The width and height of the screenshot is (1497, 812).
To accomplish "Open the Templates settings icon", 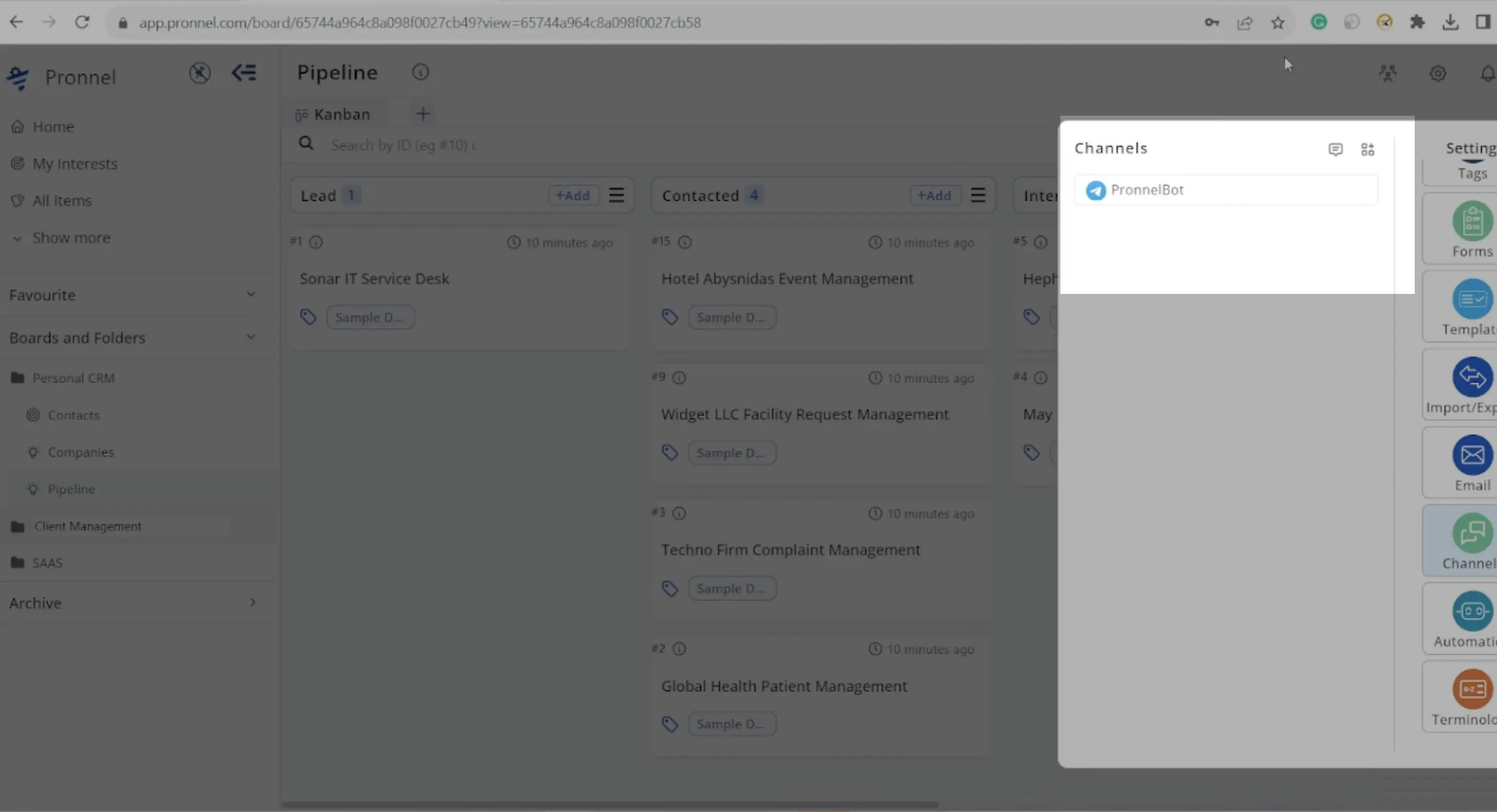I will (x=1471, y=299).
